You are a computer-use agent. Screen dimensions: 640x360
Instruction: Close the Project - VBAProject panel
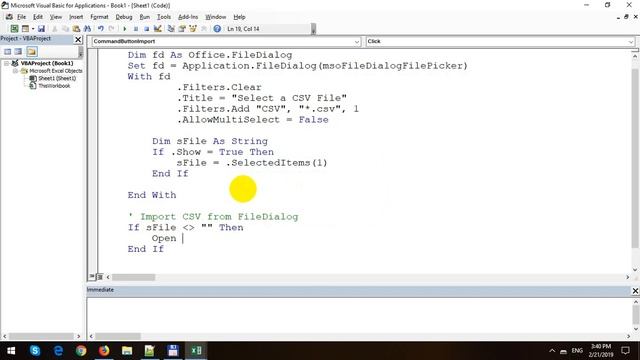click(x=78, y=40)
